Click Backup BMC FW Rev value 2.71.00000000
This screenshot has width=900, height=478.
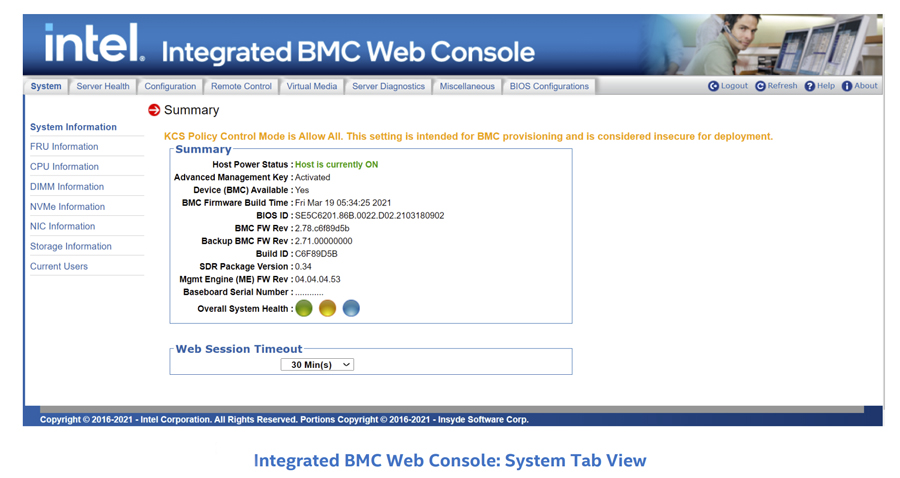coord(324,241)
